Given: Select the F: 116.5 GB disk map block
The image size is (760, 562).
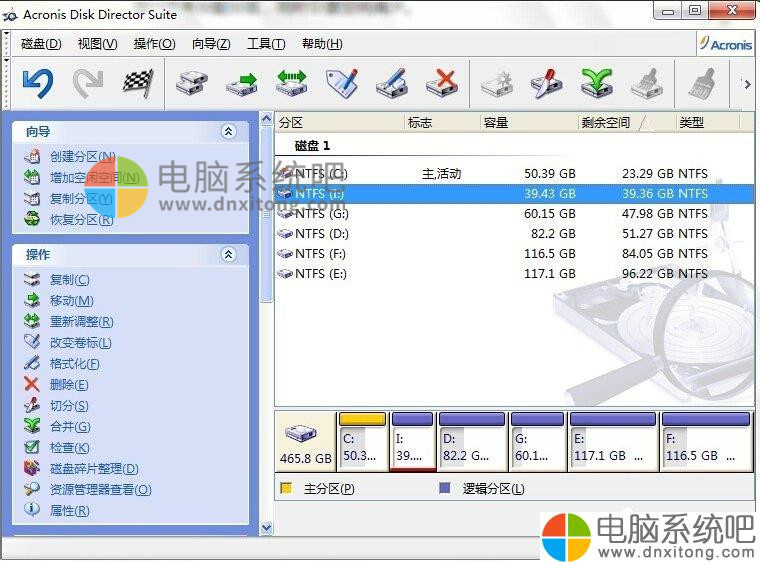Looking at the screenshot, I should point(706,442).
